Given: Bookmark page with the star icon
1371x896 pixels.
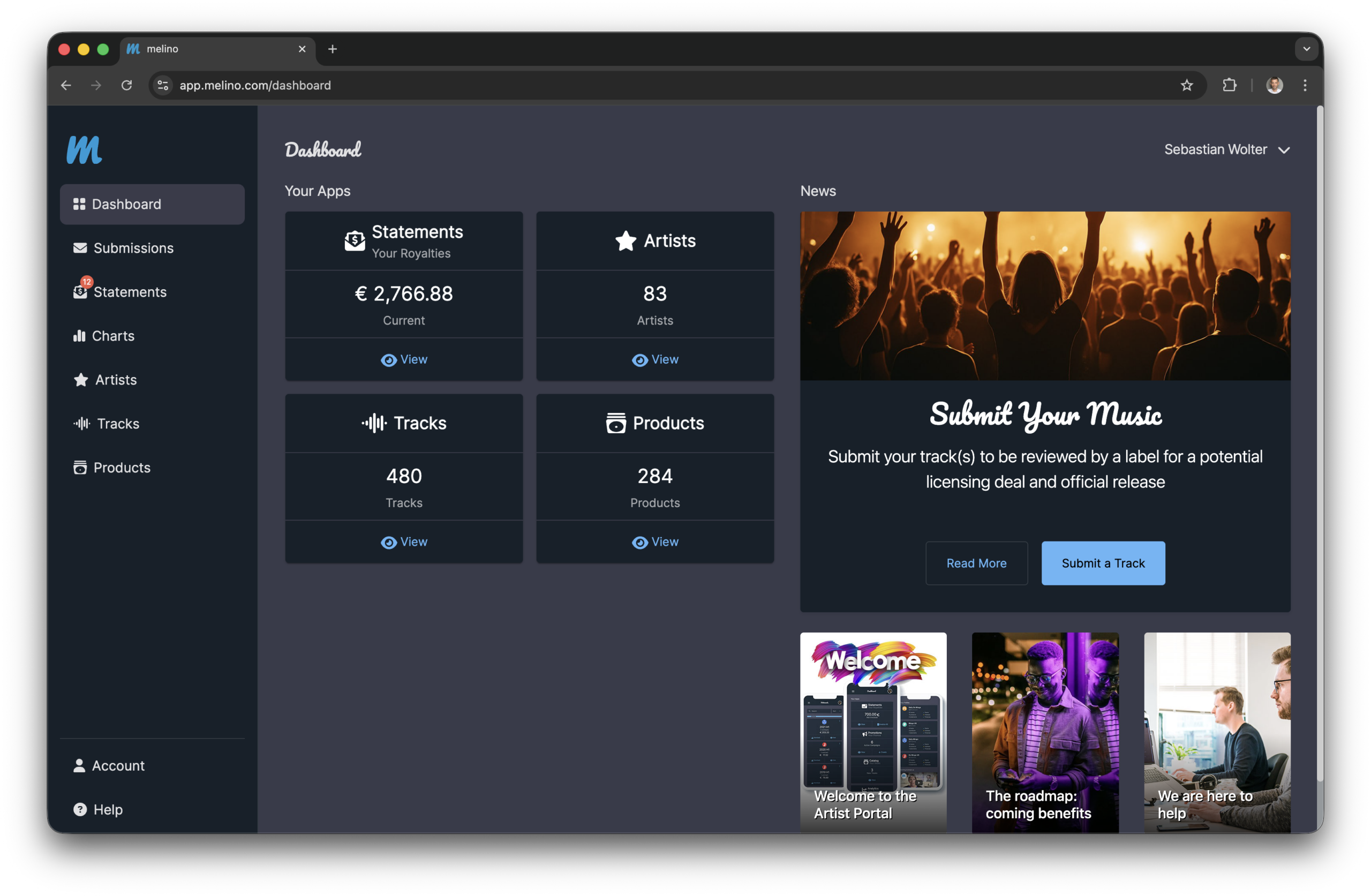Looking at the screenshot, I should [x=1186, y=85].
